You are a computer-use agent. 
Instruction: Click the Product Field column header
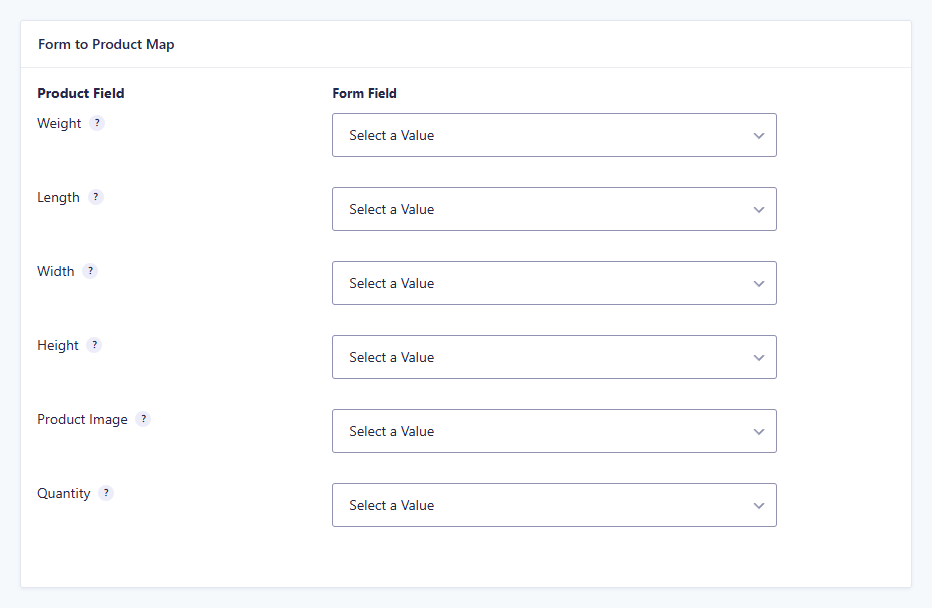81,93
